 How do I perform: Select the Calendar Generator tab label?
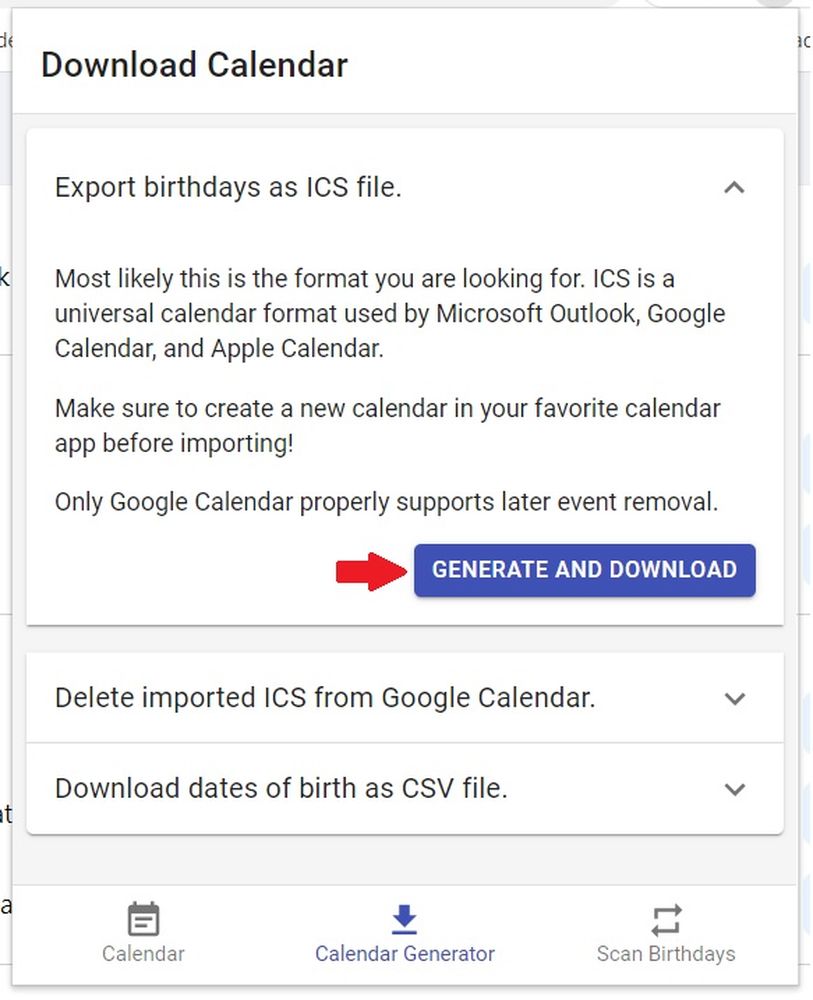404,954
